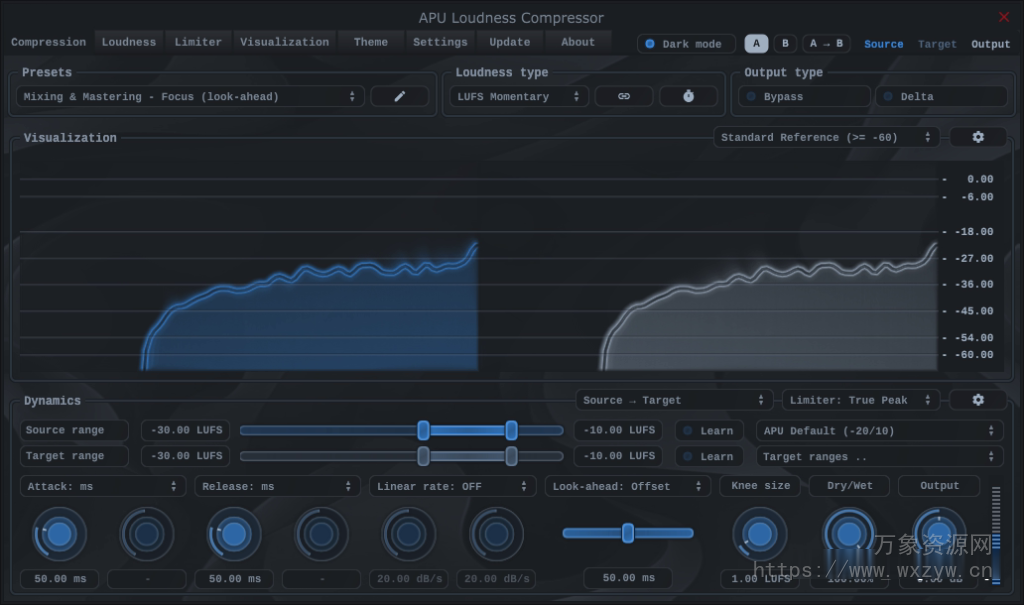The image size is (1024, 605).
Task: Switch to the Limiter tab
Action: (x=198, y=41)
